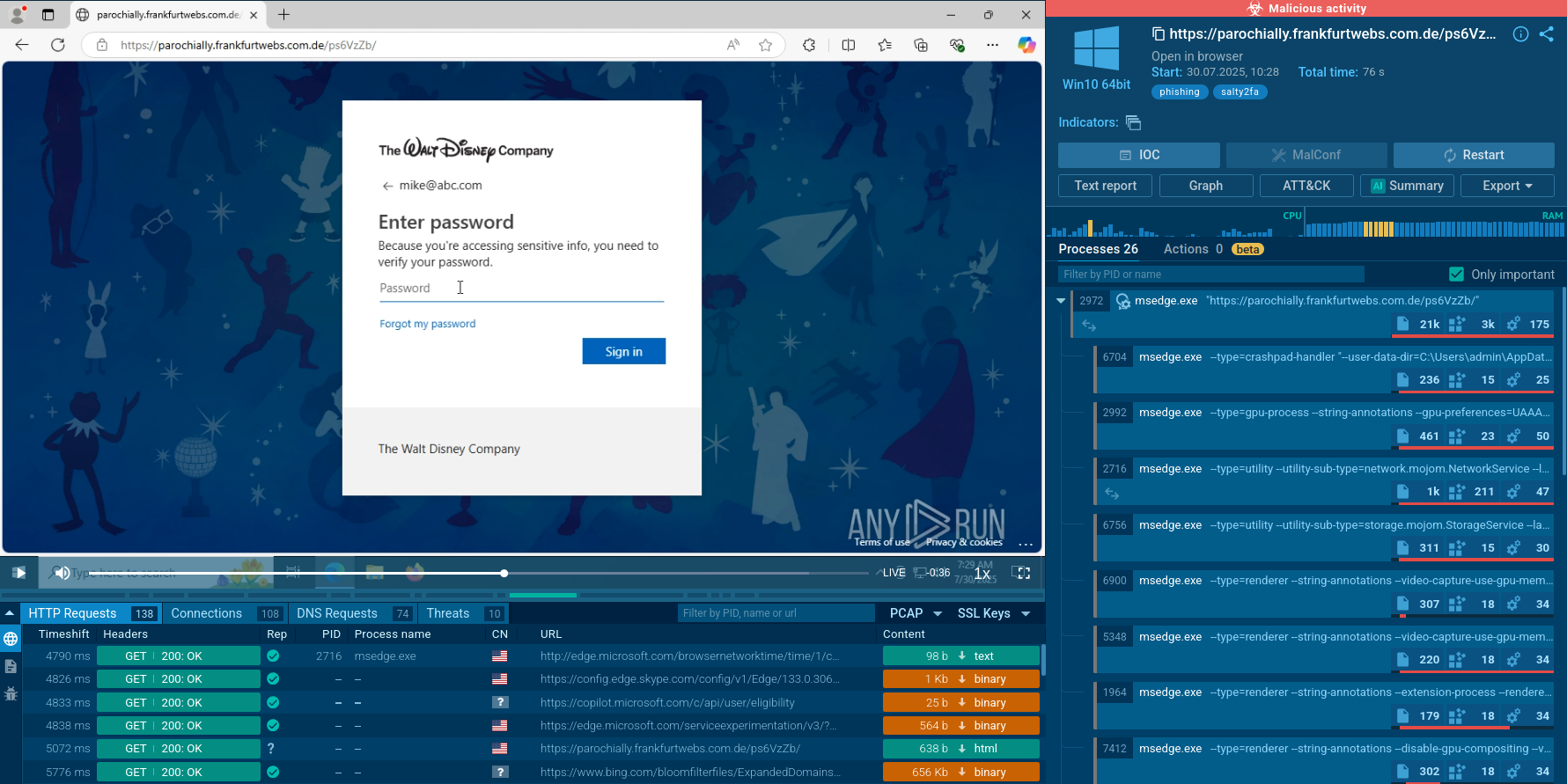Screen dimensions: 1567x784
Task: Toggle the video player volume icon
Action: (x=61, y=573)
